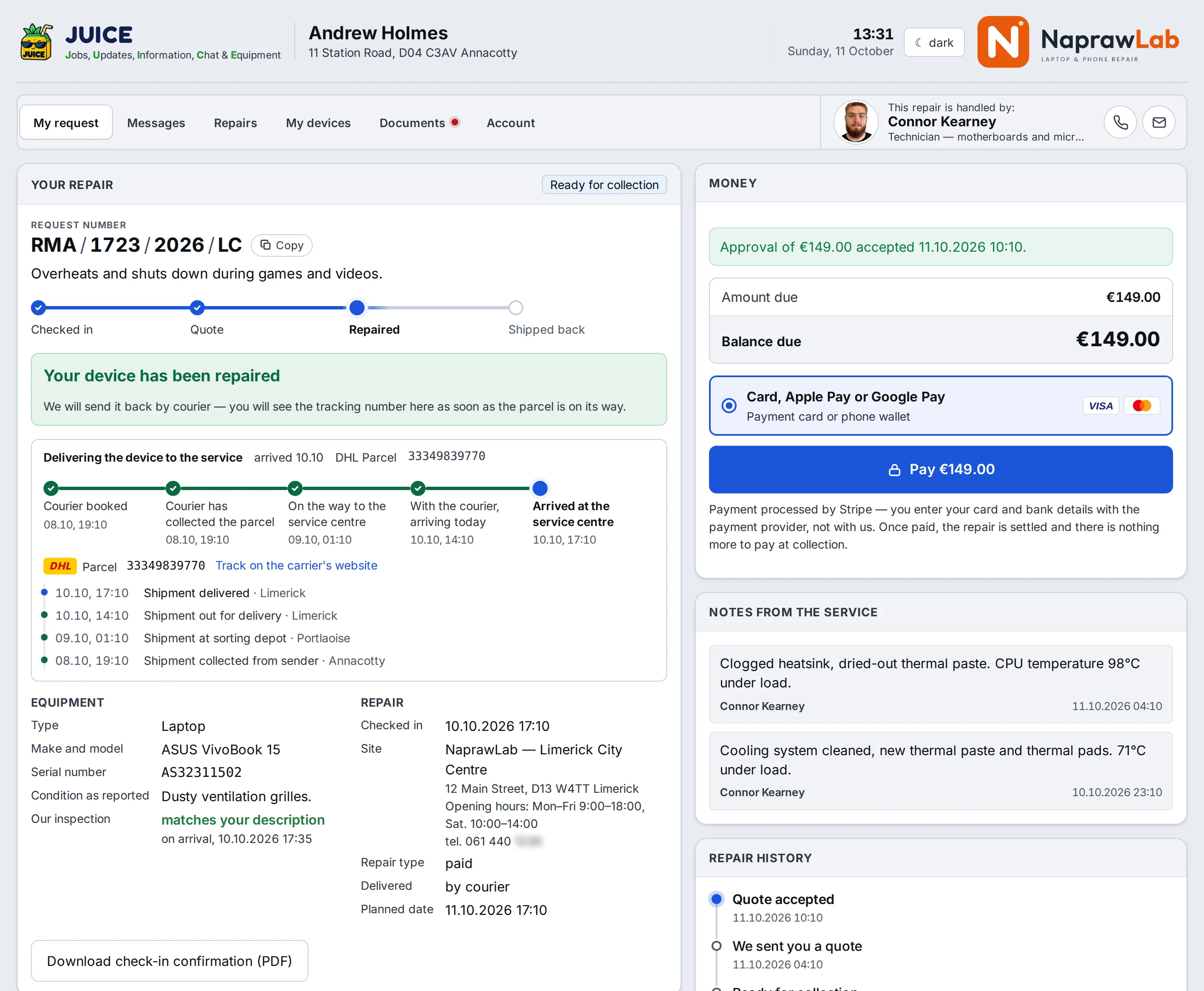
Task: Open Connor Kearney's profile photo
Action: (x=856, y=122)
